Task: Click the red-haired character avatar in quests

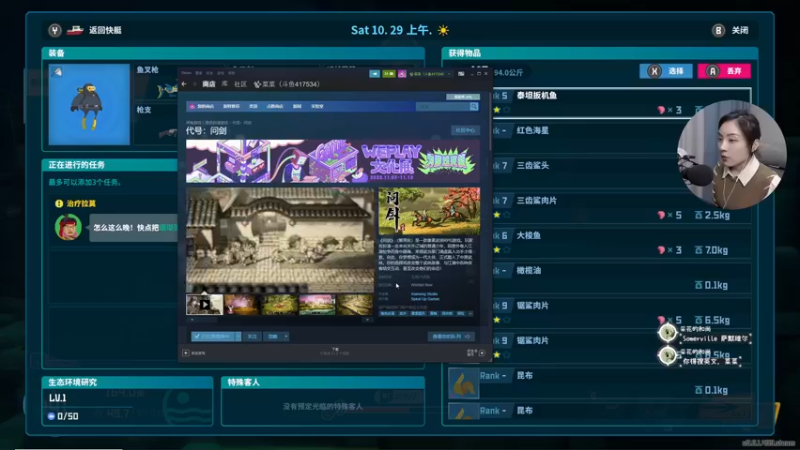Action: pyautogui.click(x=68, y=227)
